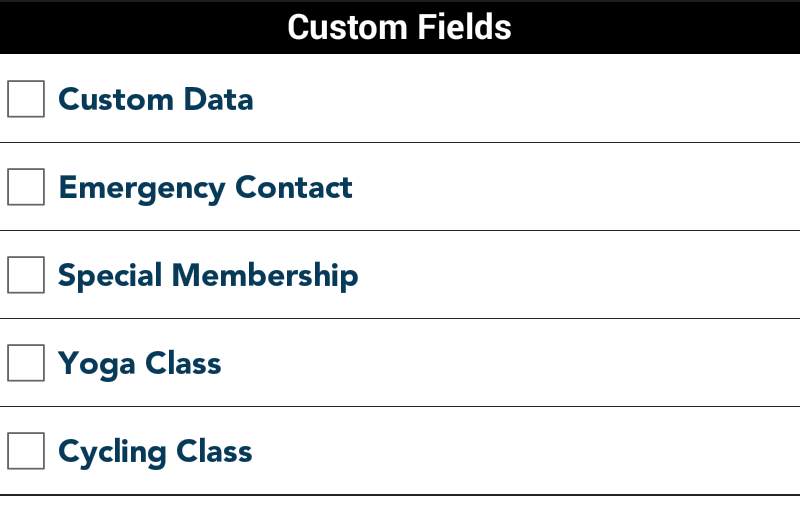
Task: Click empty area below the Cycling Class row
Action: tap(400, 511)
